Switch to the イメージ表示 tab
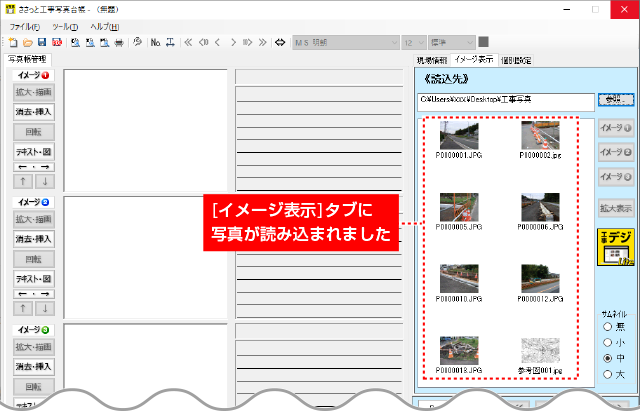Screen dimensions: 640x414 (473, 60)
